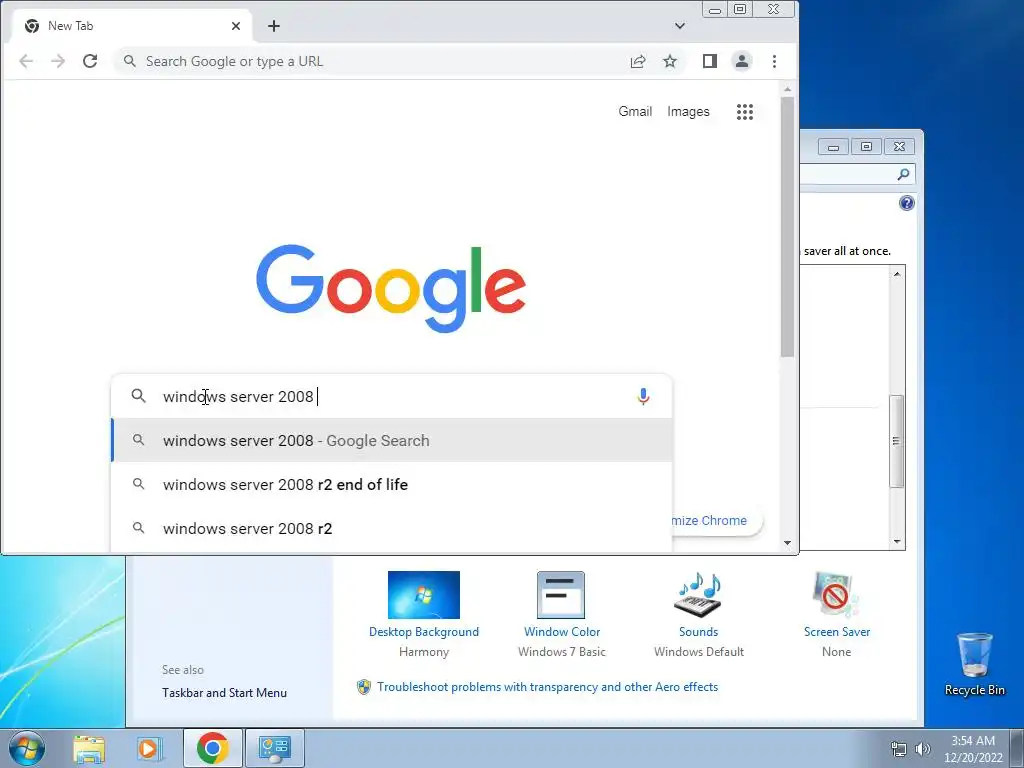
Task: Click the Personalization control panel taskbar button
Action: [x=274, y=748]
